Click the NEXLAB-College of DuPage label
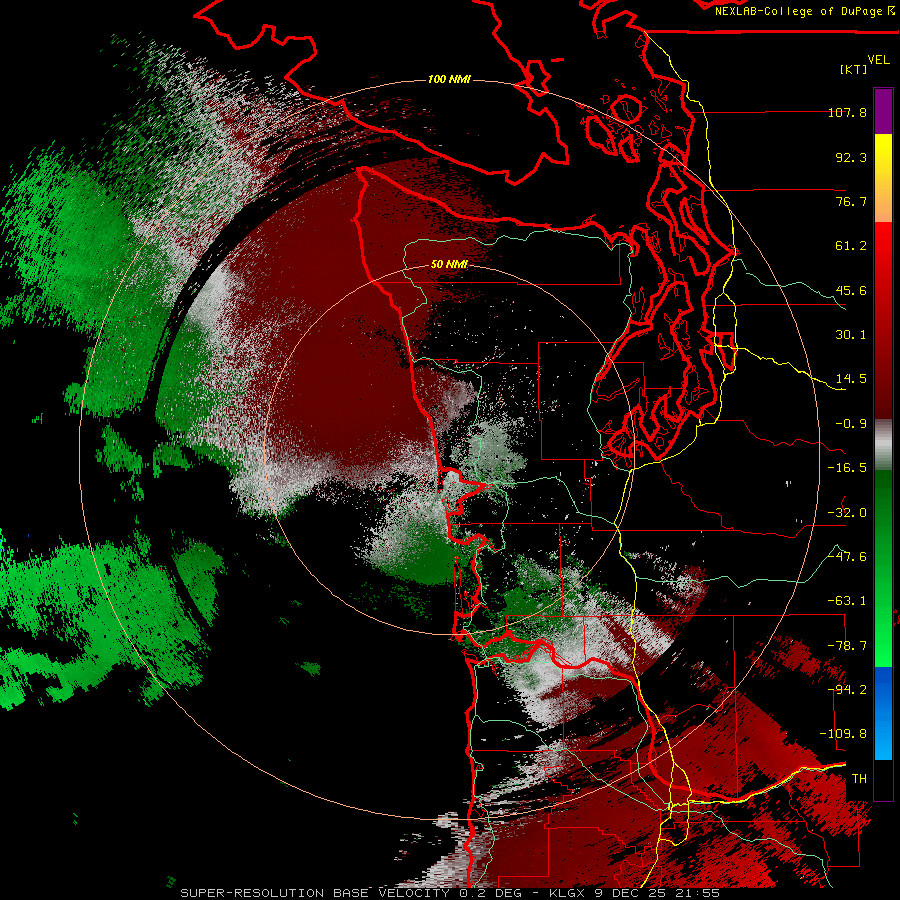Screen dimensions: 900x900 pos(799,11)
